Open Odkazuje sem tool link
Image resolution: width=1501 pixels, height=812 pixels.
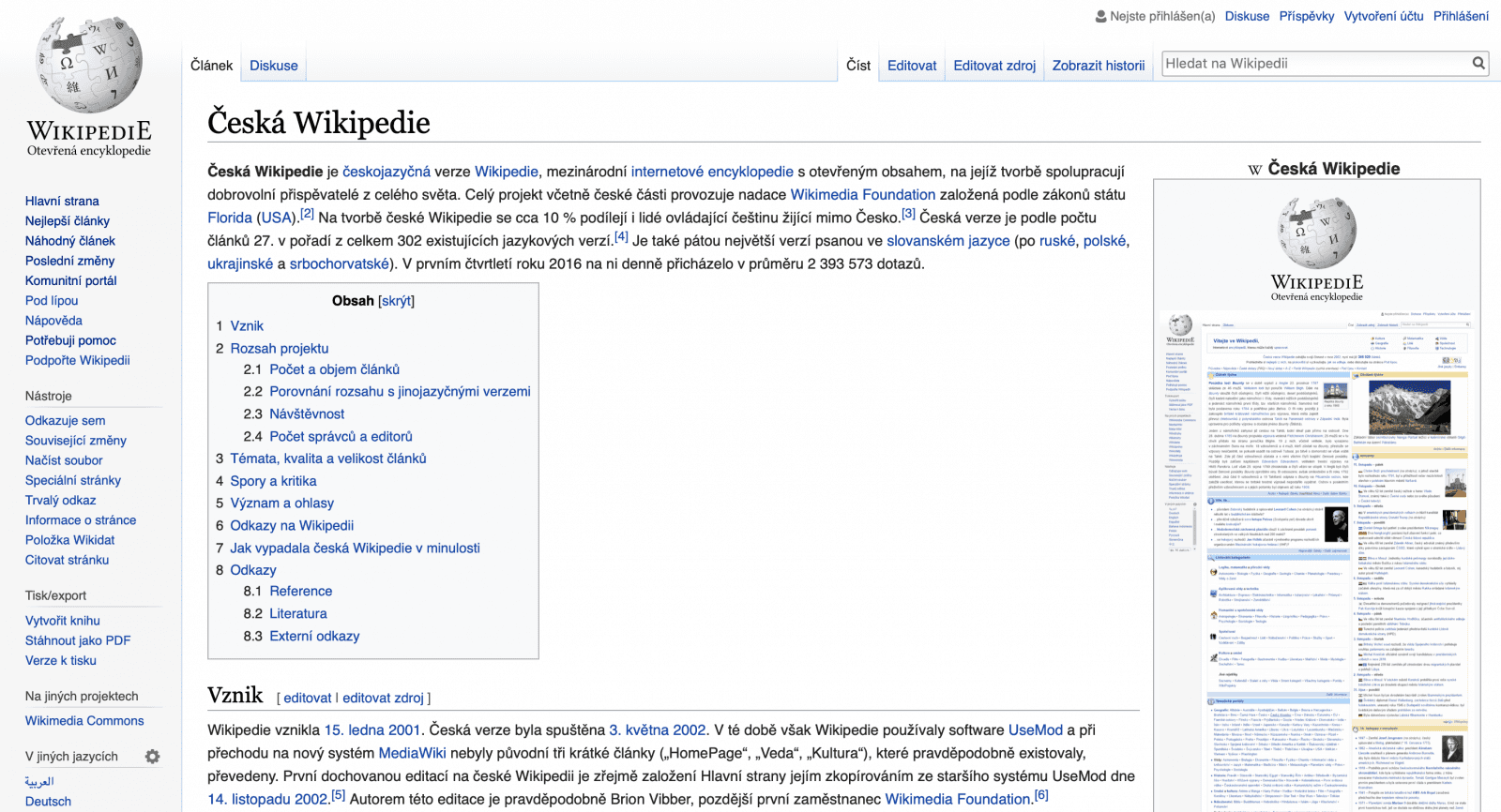pyautogui.click(x=65, y=420)
